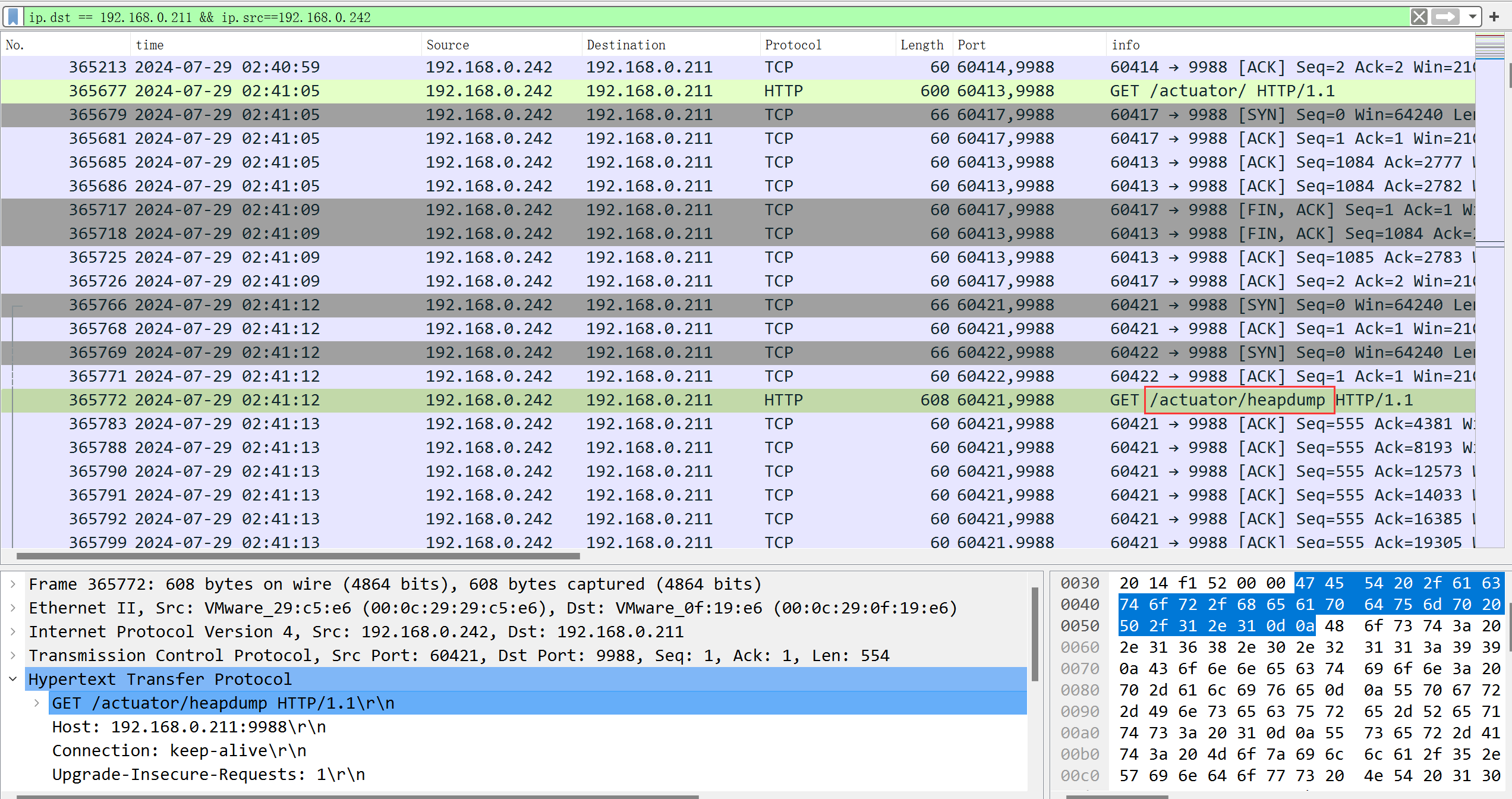Click the Connection: keep-alive header line

[179, 751]
